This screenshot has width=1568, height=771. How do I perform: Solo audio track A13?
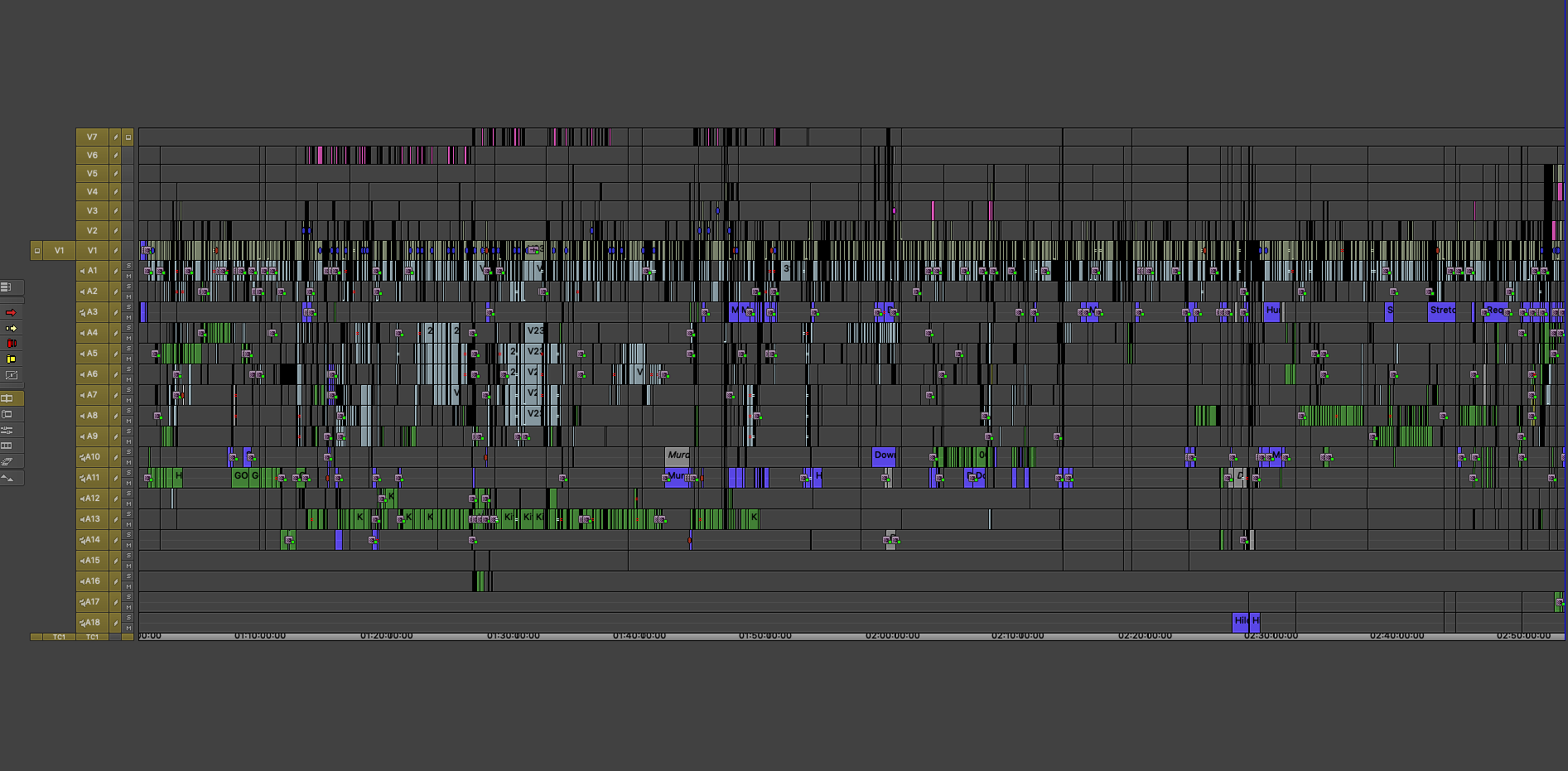point(128,514)
